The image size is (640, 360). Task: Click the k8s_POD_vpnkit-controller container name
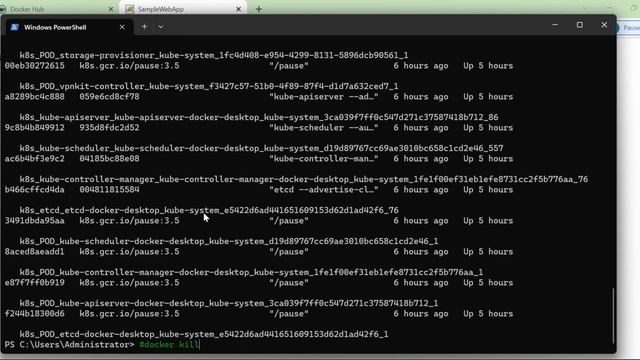point(209,86)
